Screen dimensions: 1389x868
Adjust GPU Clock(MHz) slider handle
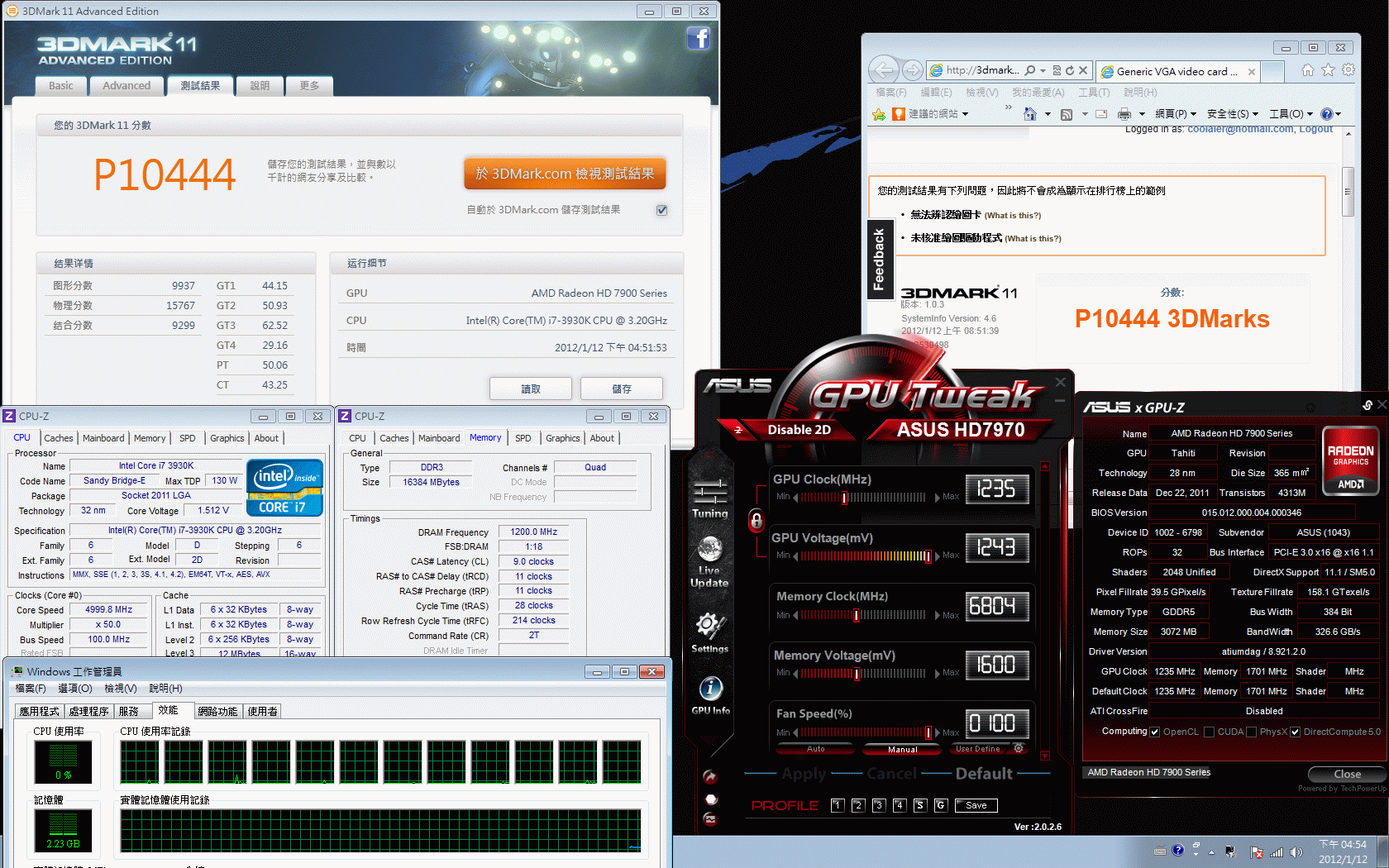coord(844,498)
